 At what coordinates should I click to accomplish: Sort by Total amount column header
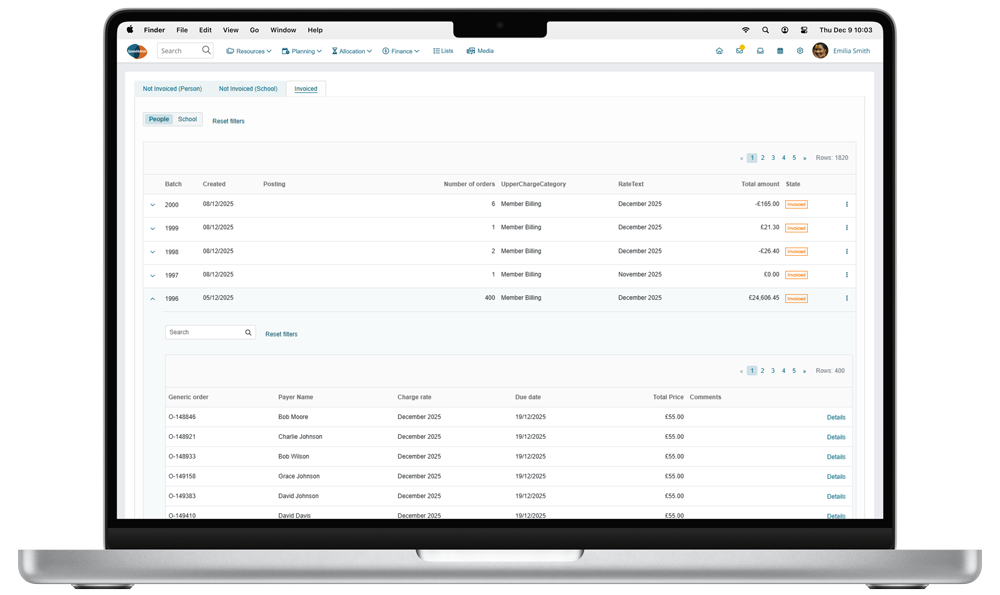coord(760,184)
